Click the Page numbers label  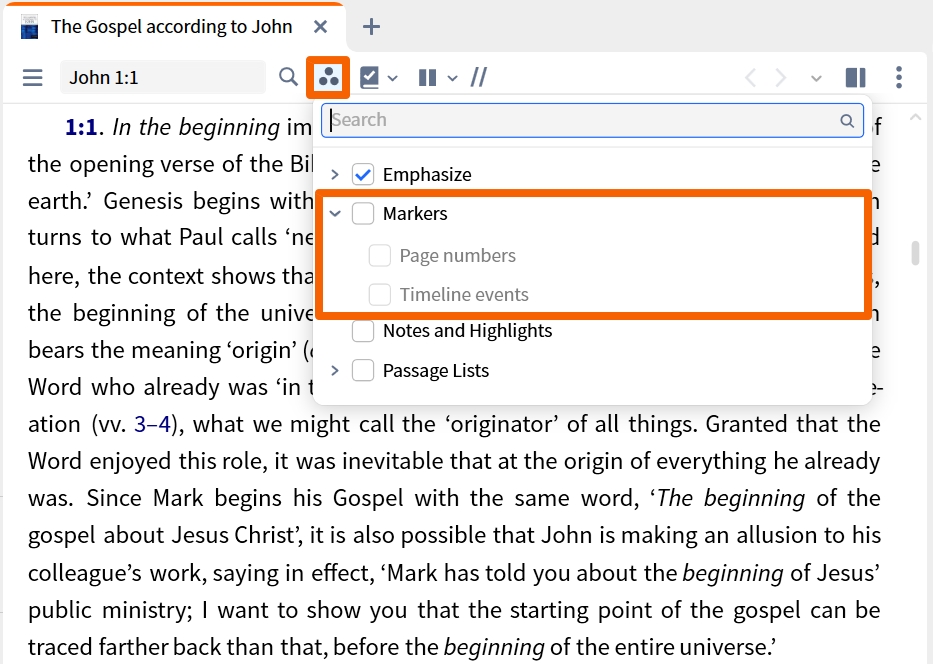458,255
